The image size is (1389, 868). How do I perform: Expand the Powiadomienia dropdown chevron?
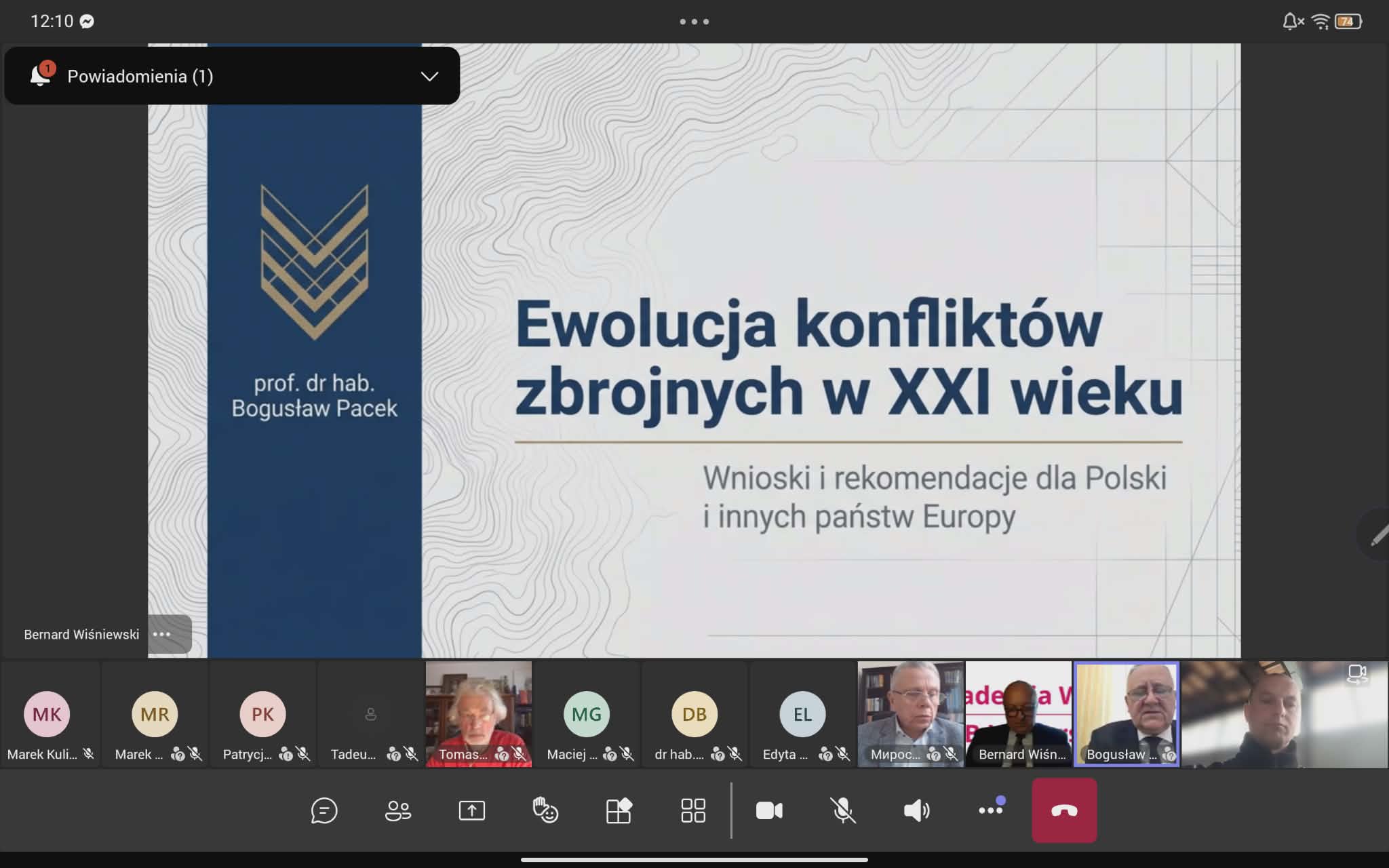428,76
